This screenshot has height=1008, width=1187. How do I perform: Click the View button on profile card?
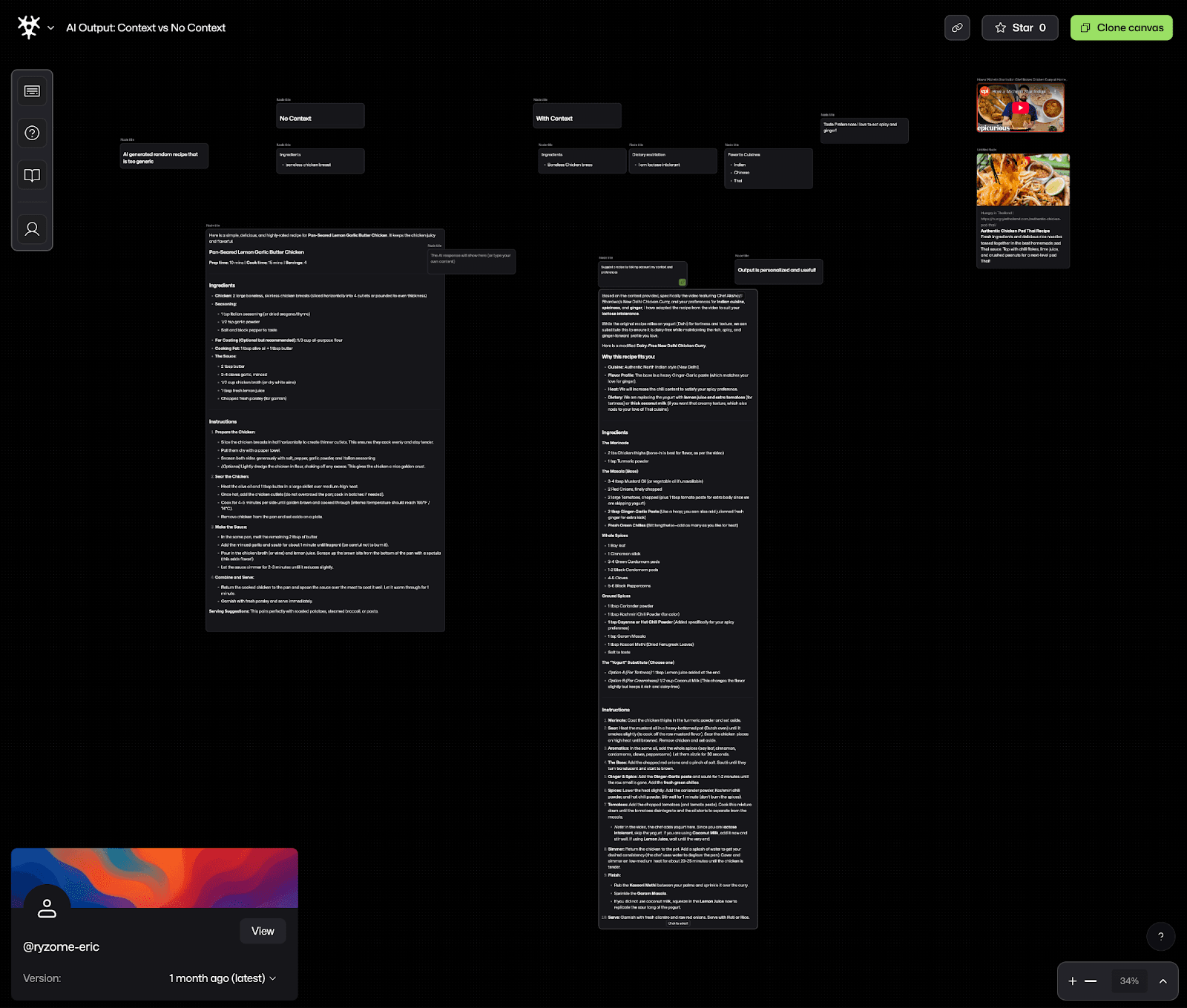point(263,931)
